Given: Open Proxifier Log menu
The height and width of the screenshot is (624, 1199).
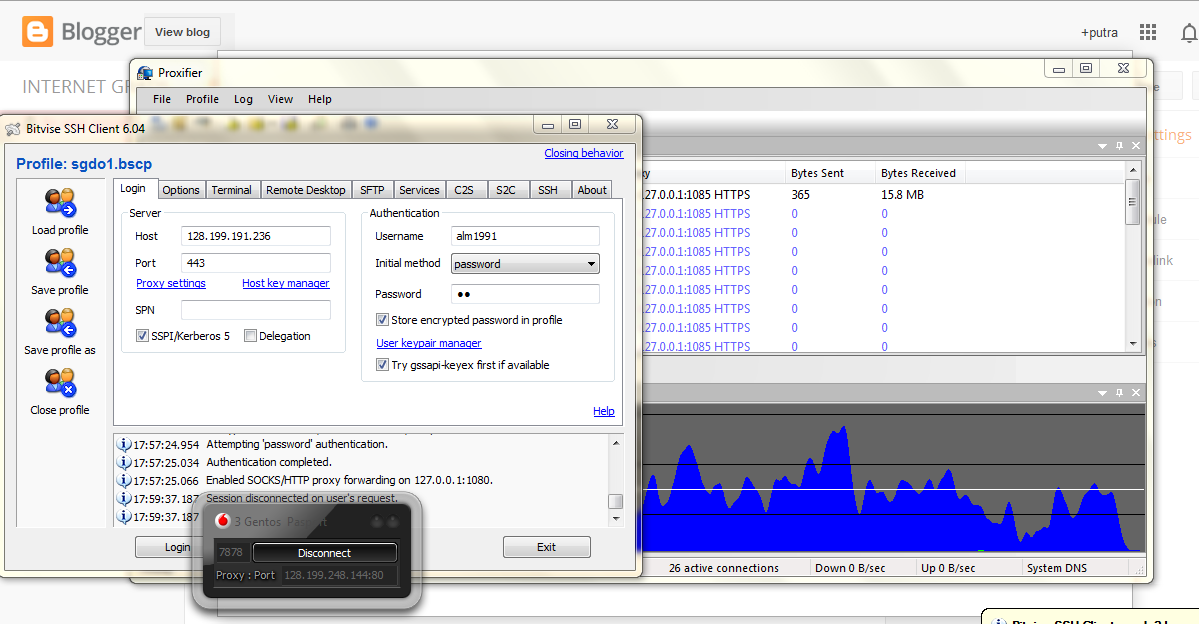Looking at the screenshot, I should pos(243,99).
